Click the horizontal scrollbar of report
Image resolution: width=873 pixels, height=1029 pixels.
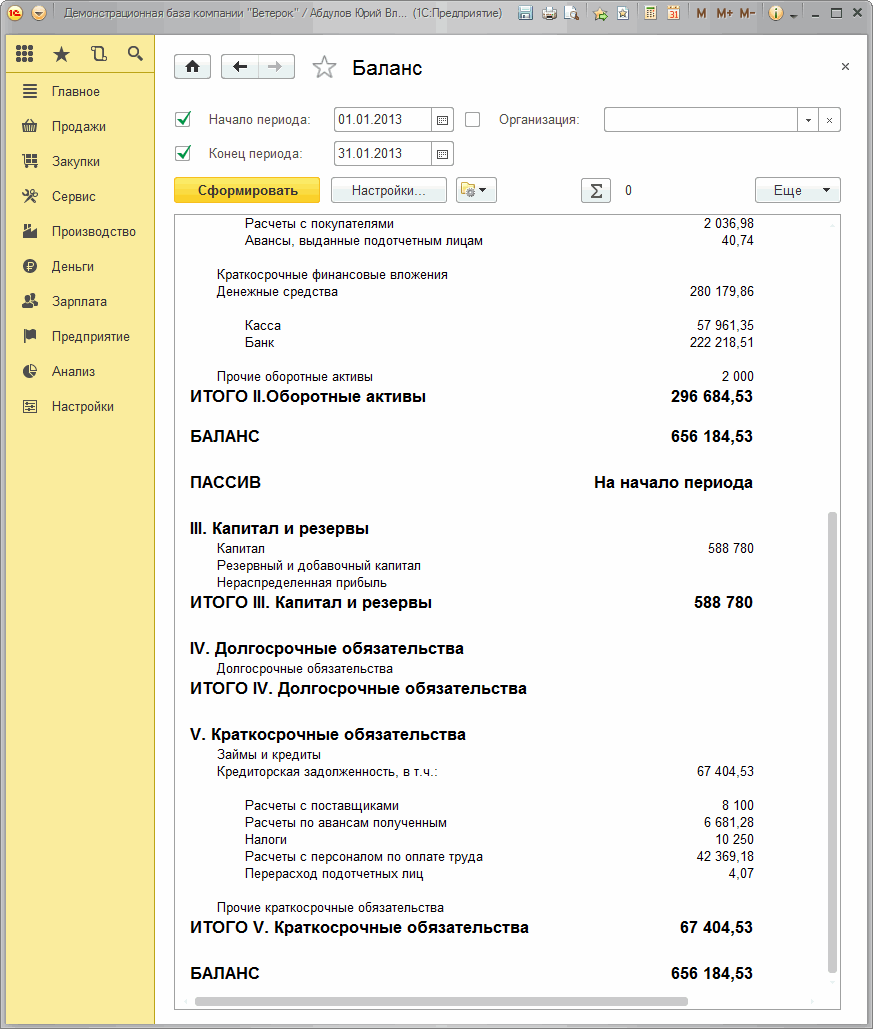pos(441,1001)
